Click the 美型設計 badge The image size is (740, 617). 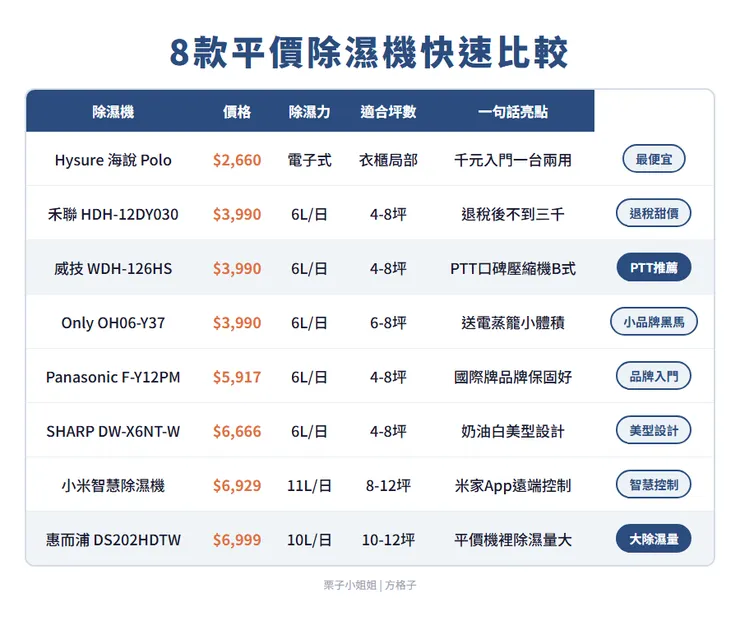(x=654, y=431)
